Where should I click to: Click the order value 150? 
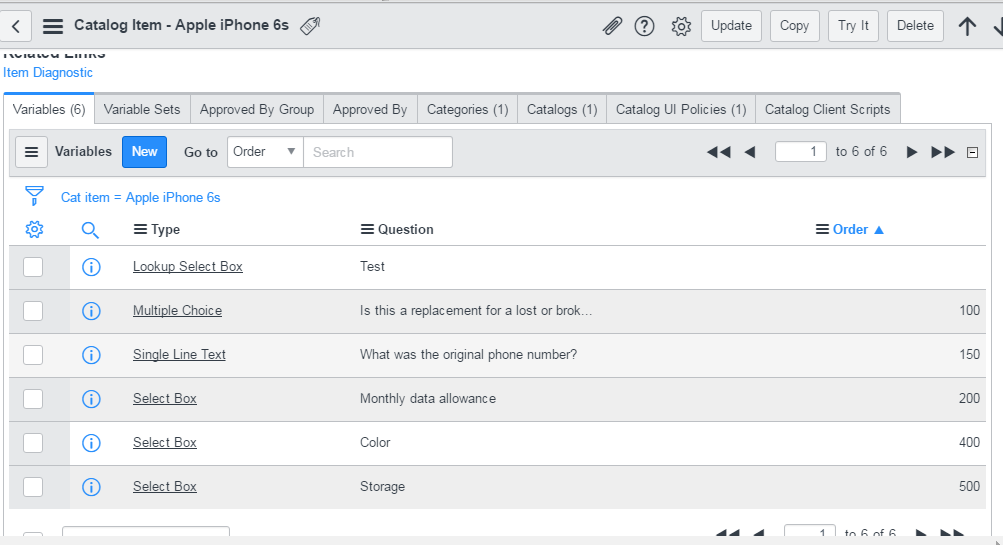969,355
